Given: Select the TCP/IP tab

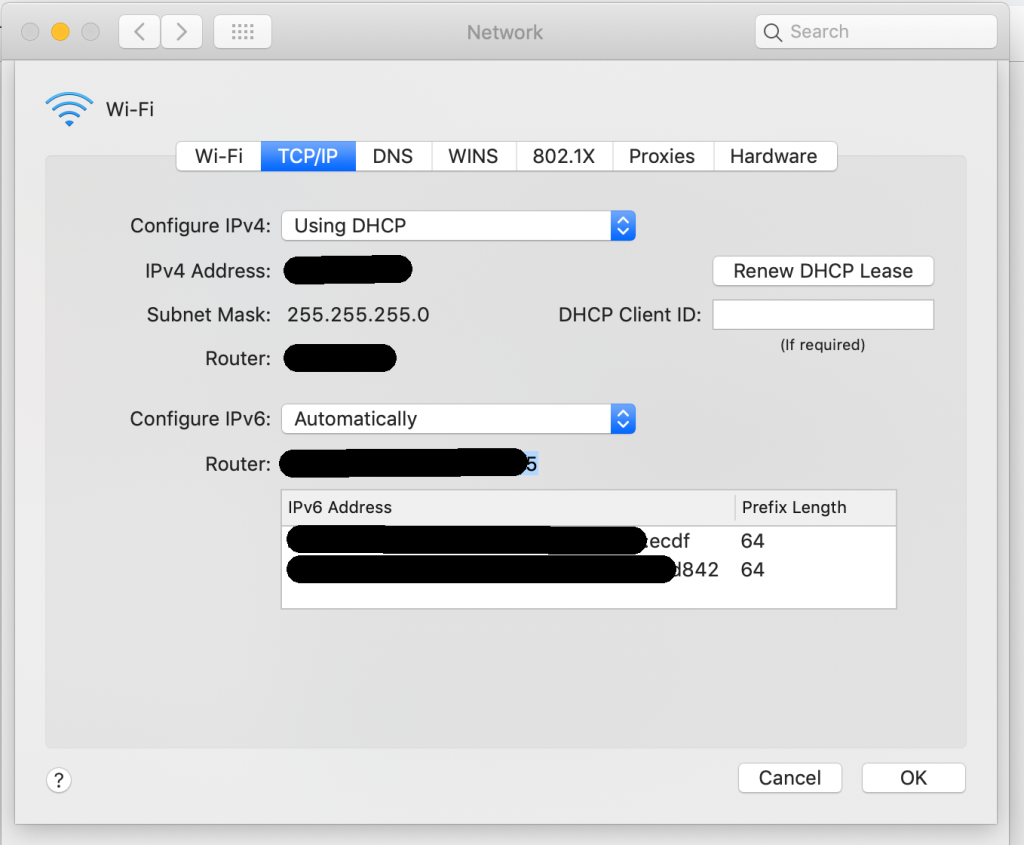Looking at the screenshot, I should point(308,156).
